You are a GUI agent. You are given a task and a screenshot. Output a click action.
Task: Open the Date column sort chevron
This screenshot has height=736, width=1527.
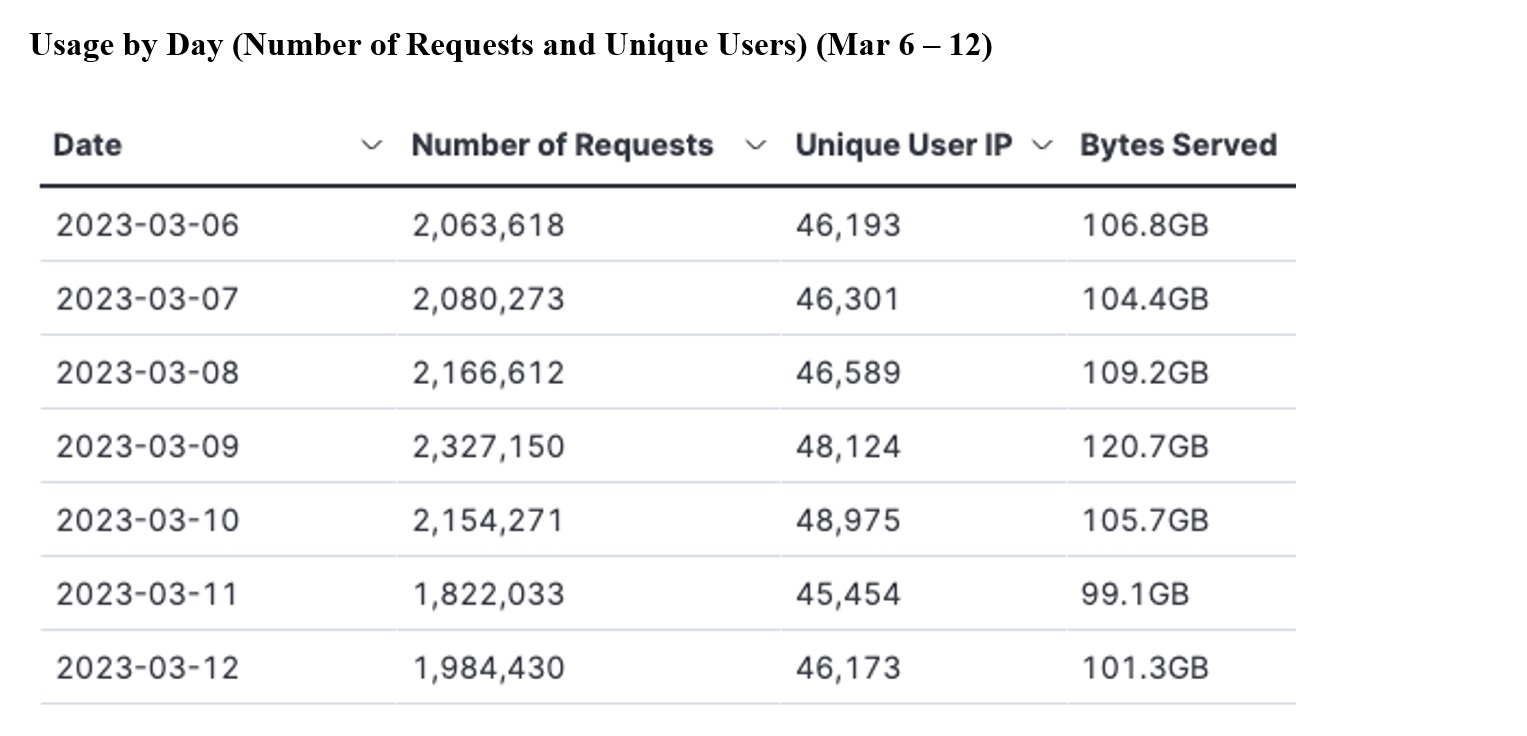tap(371, 146)
